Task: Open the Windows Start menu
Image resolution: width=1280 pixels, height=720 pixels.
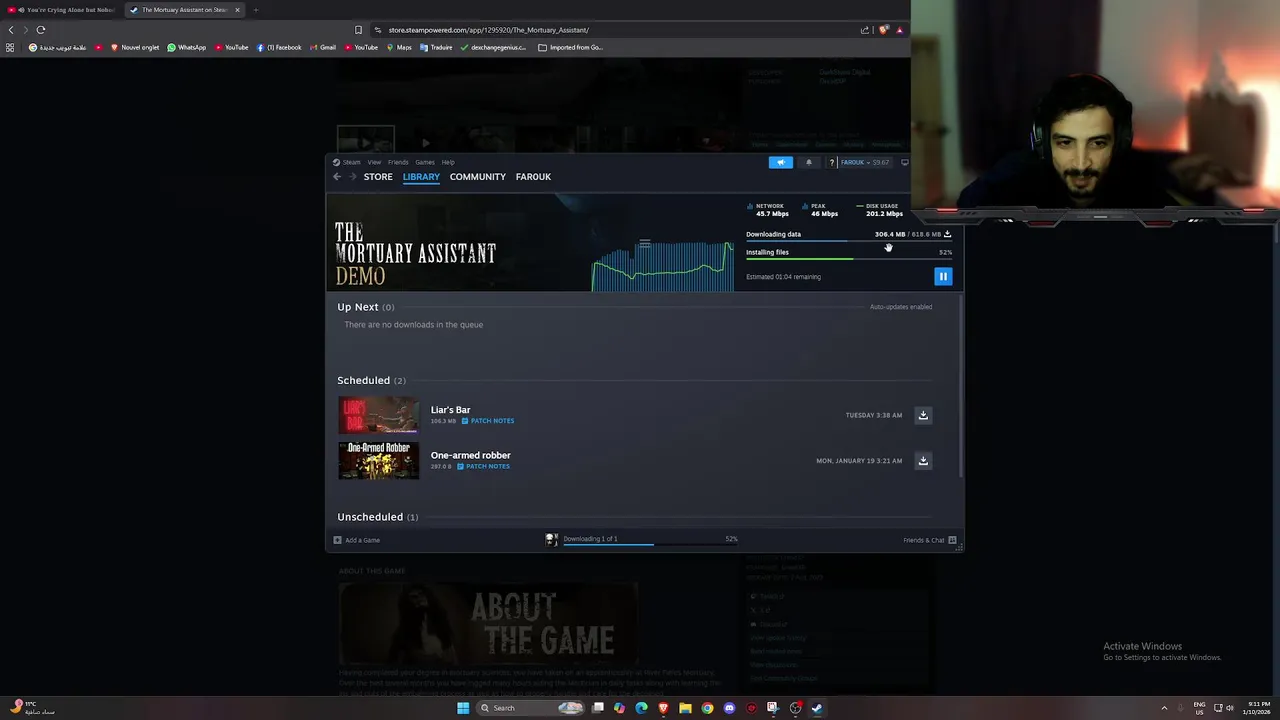Action: click(463, 708)
